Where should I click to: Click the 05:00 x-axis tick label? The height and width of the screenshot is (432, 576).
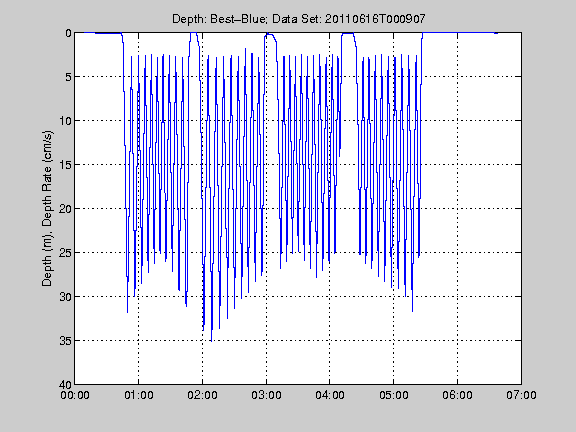(394, 395)
